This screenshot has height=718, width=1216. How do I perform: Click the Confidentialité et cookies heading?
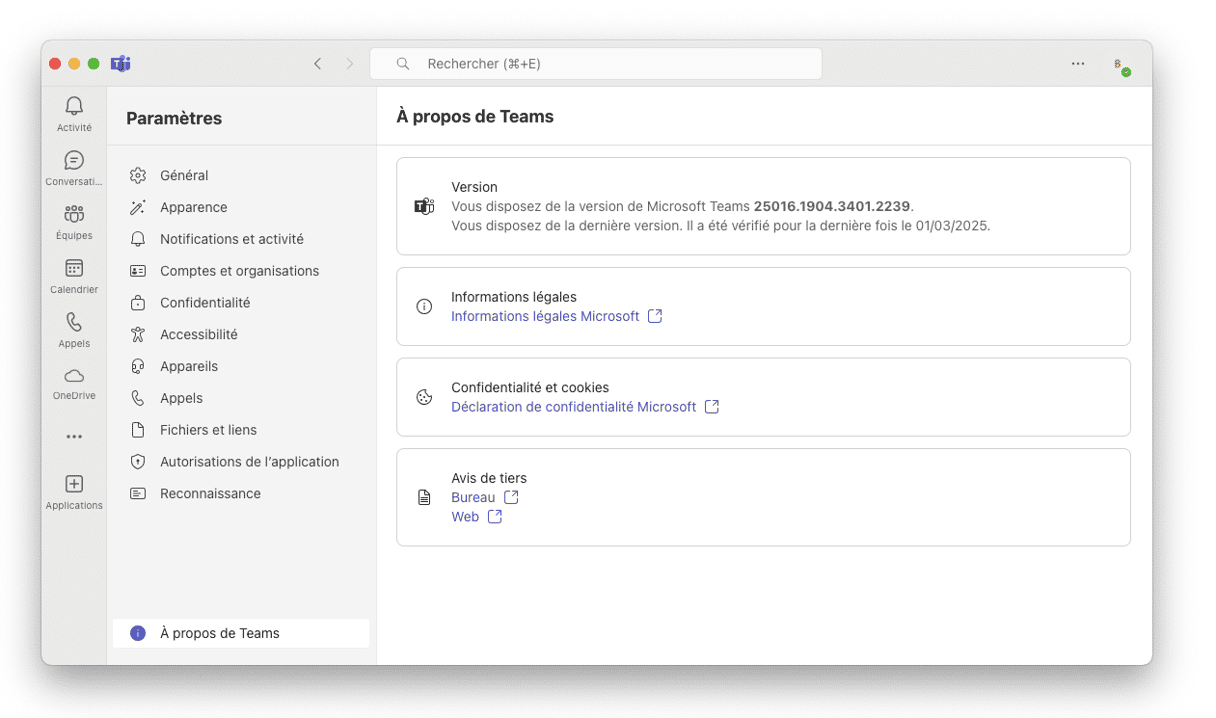pyautogui.click(x=530, y=388)
